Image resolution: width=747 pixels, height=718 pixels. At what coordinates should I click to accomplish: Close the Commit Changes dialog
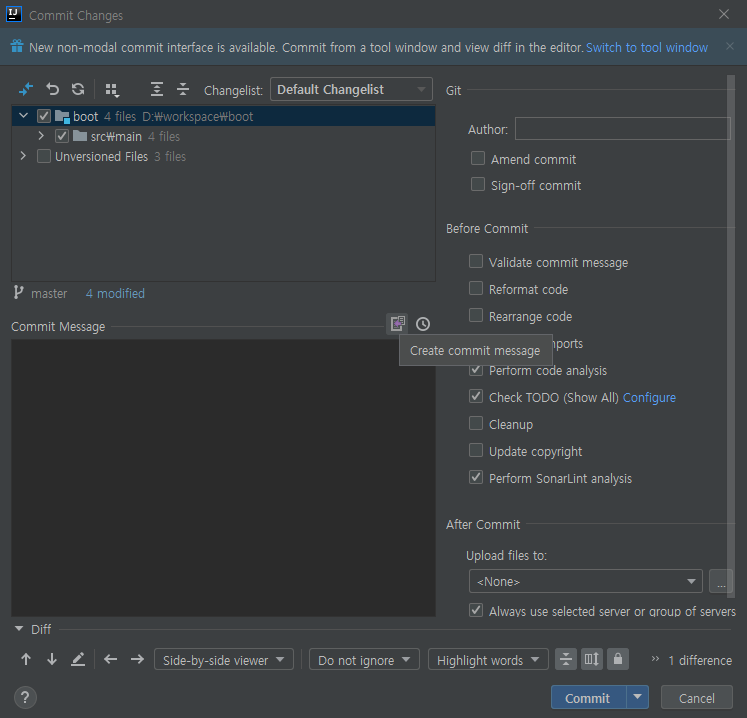pyautogui.click(x=724, y=14)
